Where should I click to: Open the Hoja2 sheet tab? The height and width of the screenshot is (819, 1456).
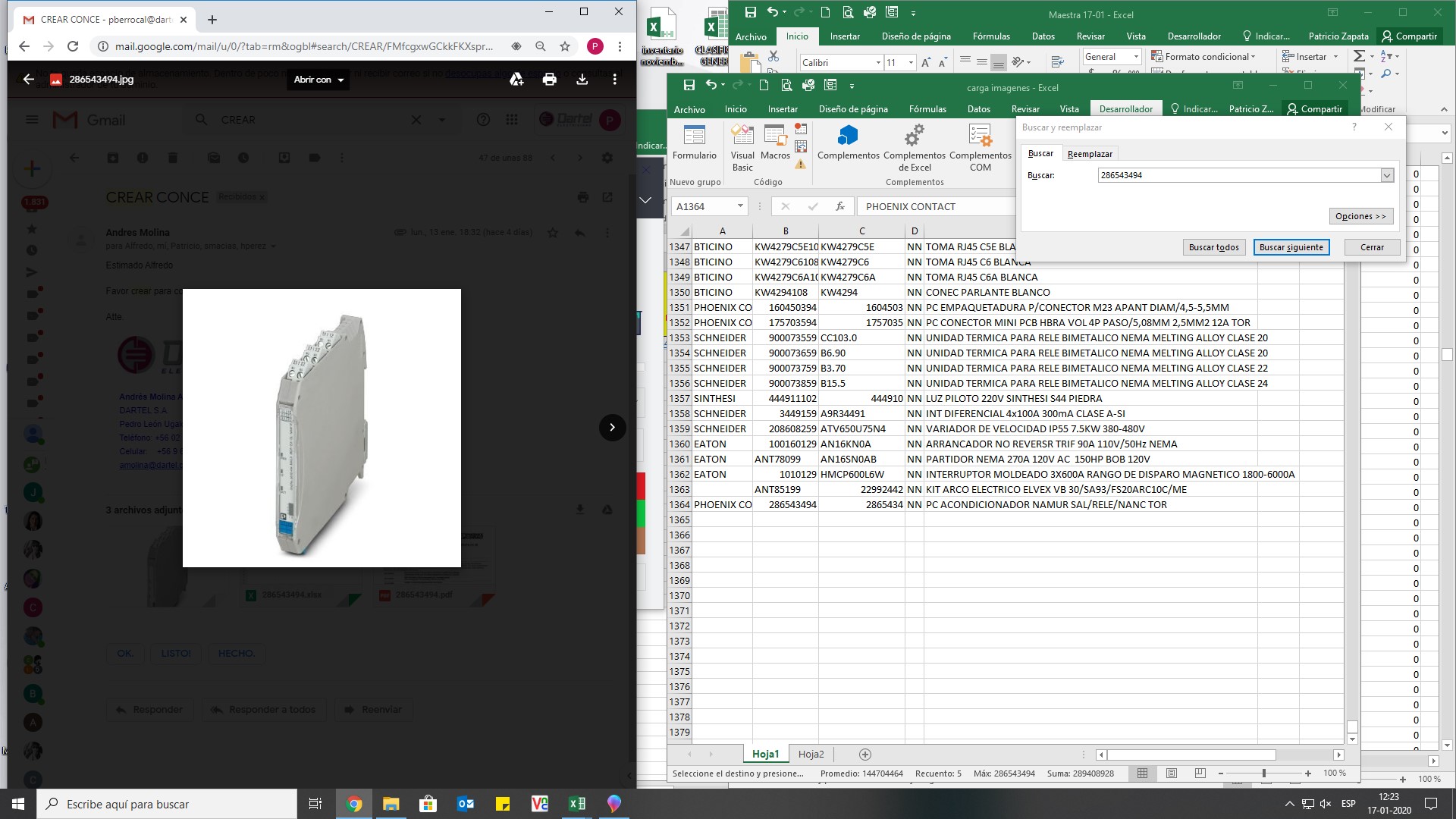(x=811, y=754)
